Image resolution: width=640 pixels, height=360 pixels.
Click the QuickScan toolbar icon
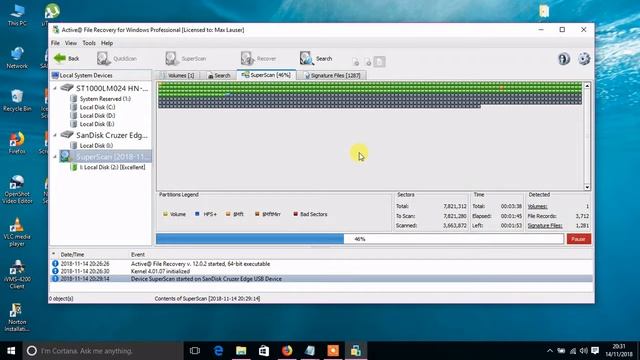(x=104, y=58)
